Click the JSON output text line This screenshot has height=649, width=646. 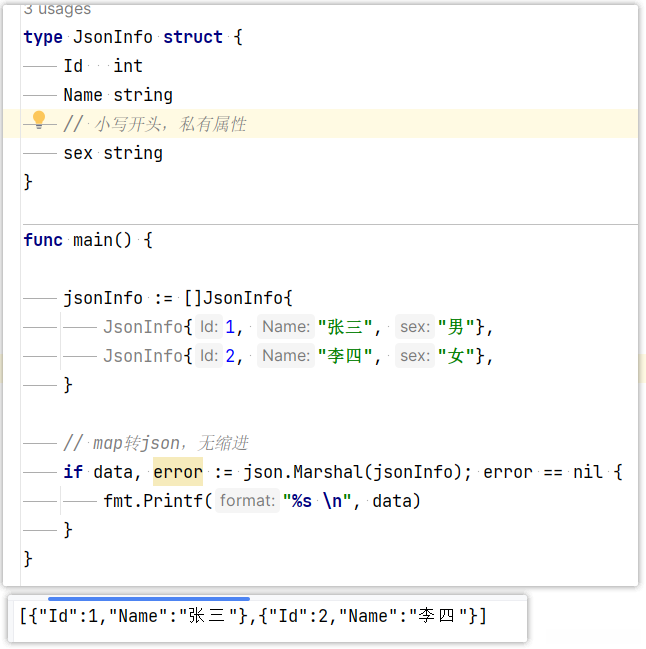tap(254, 616)
